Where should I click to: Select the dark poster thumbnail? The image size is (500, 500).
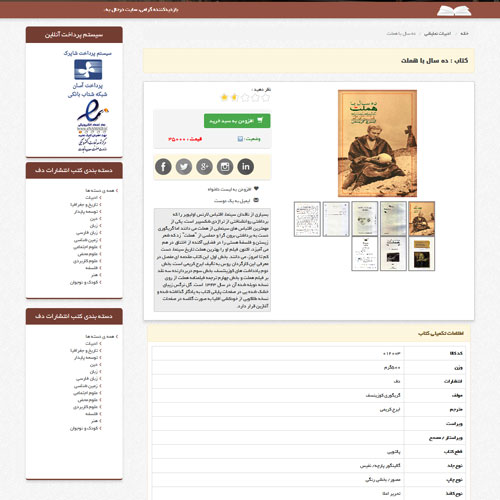point(422,254)
